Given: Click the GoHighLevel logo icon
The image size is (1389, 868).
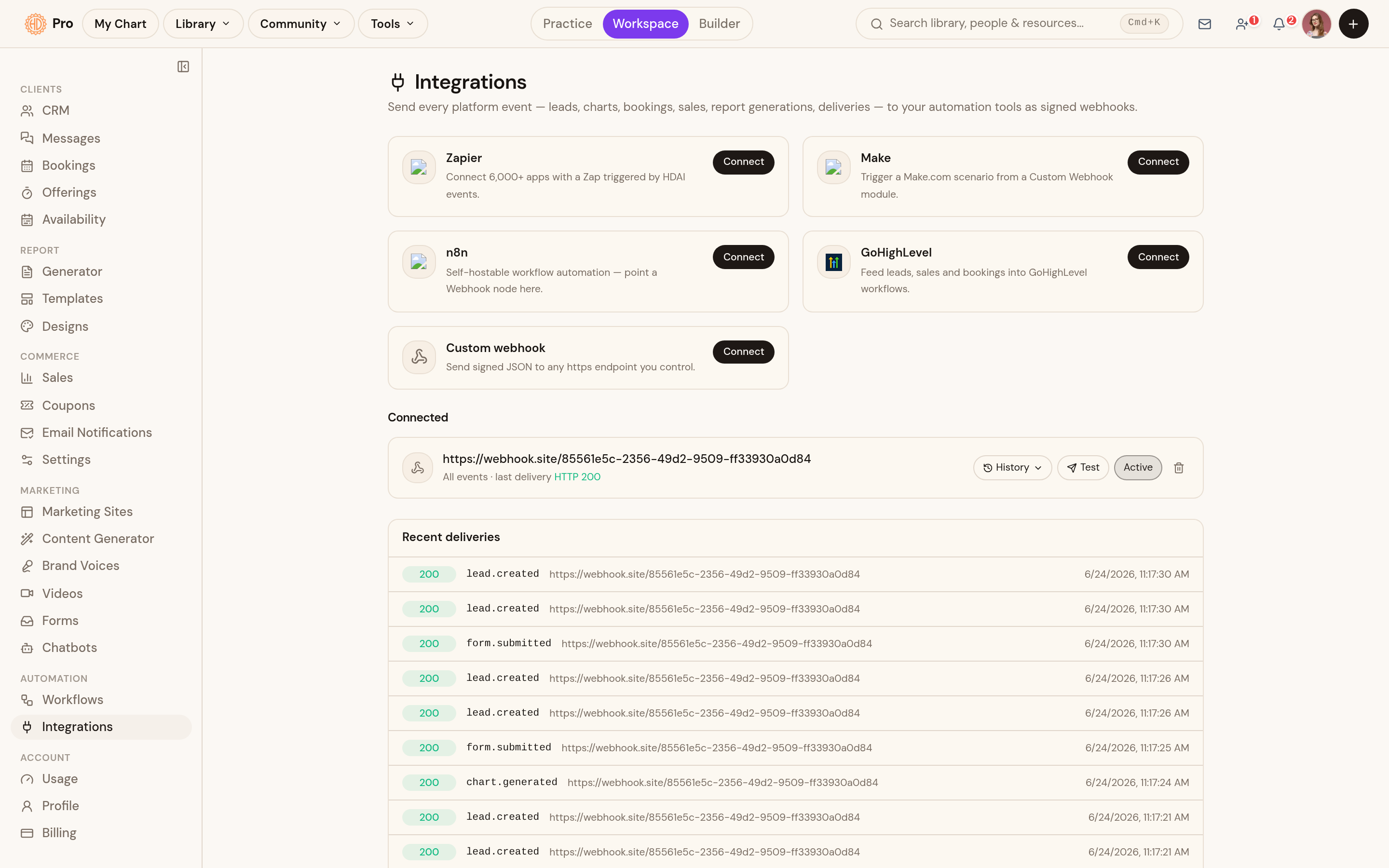Looking at the screenshot, I should click(x=833, y=262).
